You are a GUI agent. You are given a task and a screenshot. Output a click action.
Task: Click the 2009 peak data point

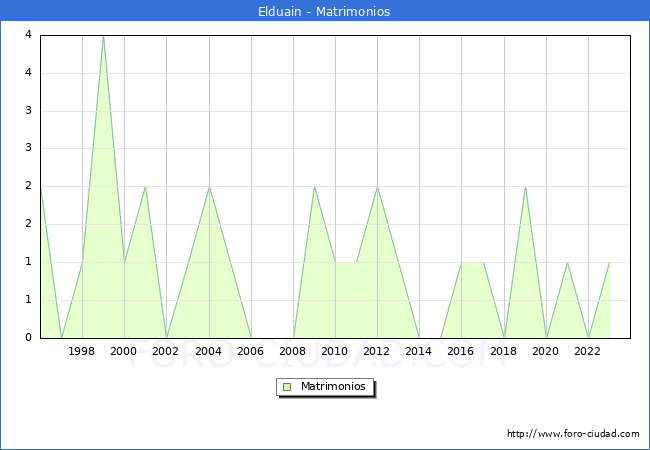314,187
